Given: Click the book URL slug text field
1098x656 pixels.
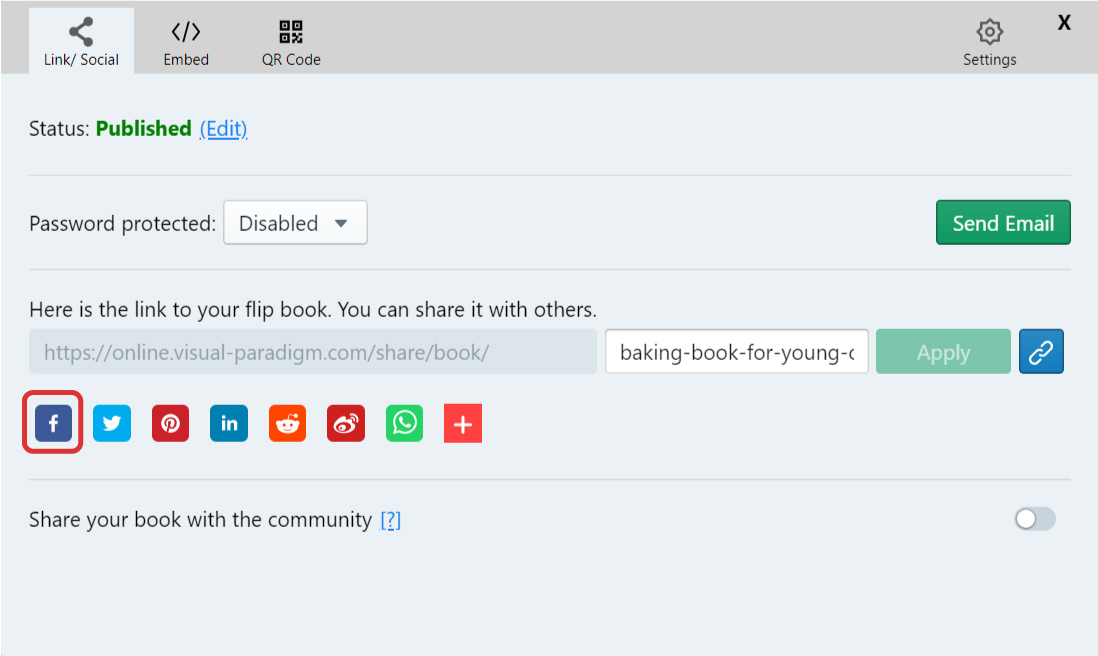Looking at the screenshot, I should point(736,352).
